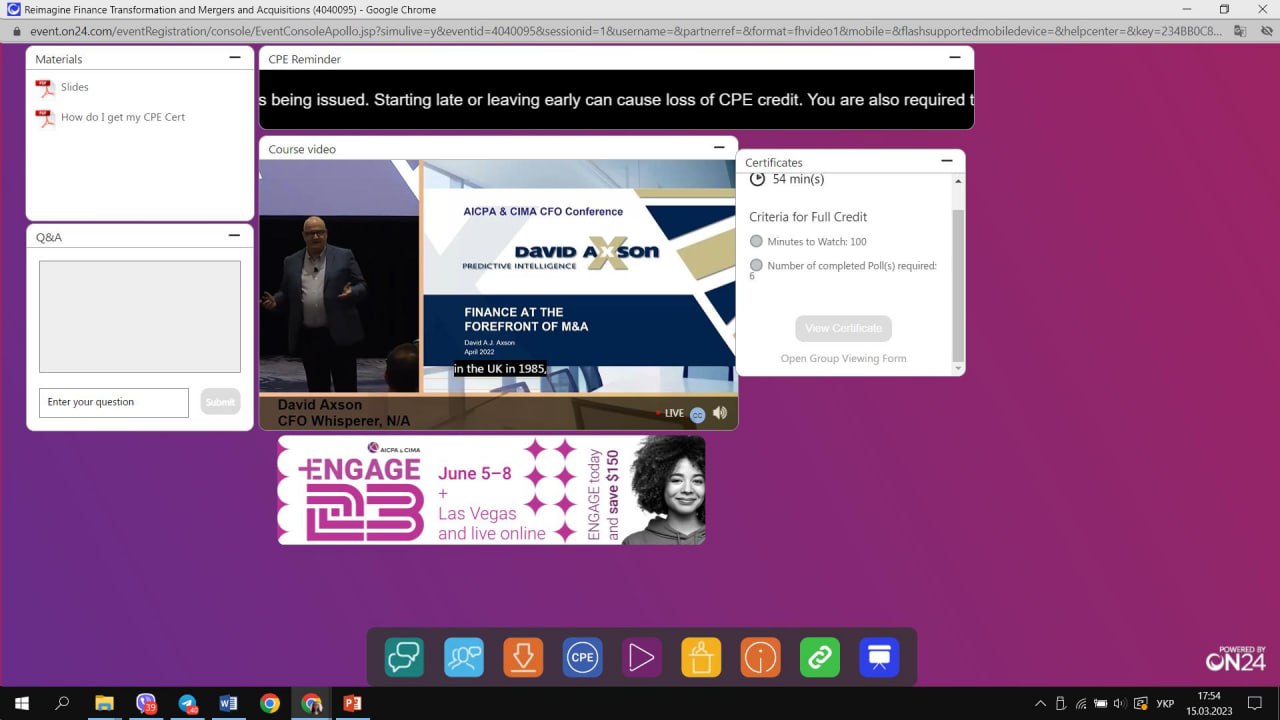This screenshot has height=720, width=1280.
Task: Click the completed Polls required criteria indicator
Action: pos(756,265)
